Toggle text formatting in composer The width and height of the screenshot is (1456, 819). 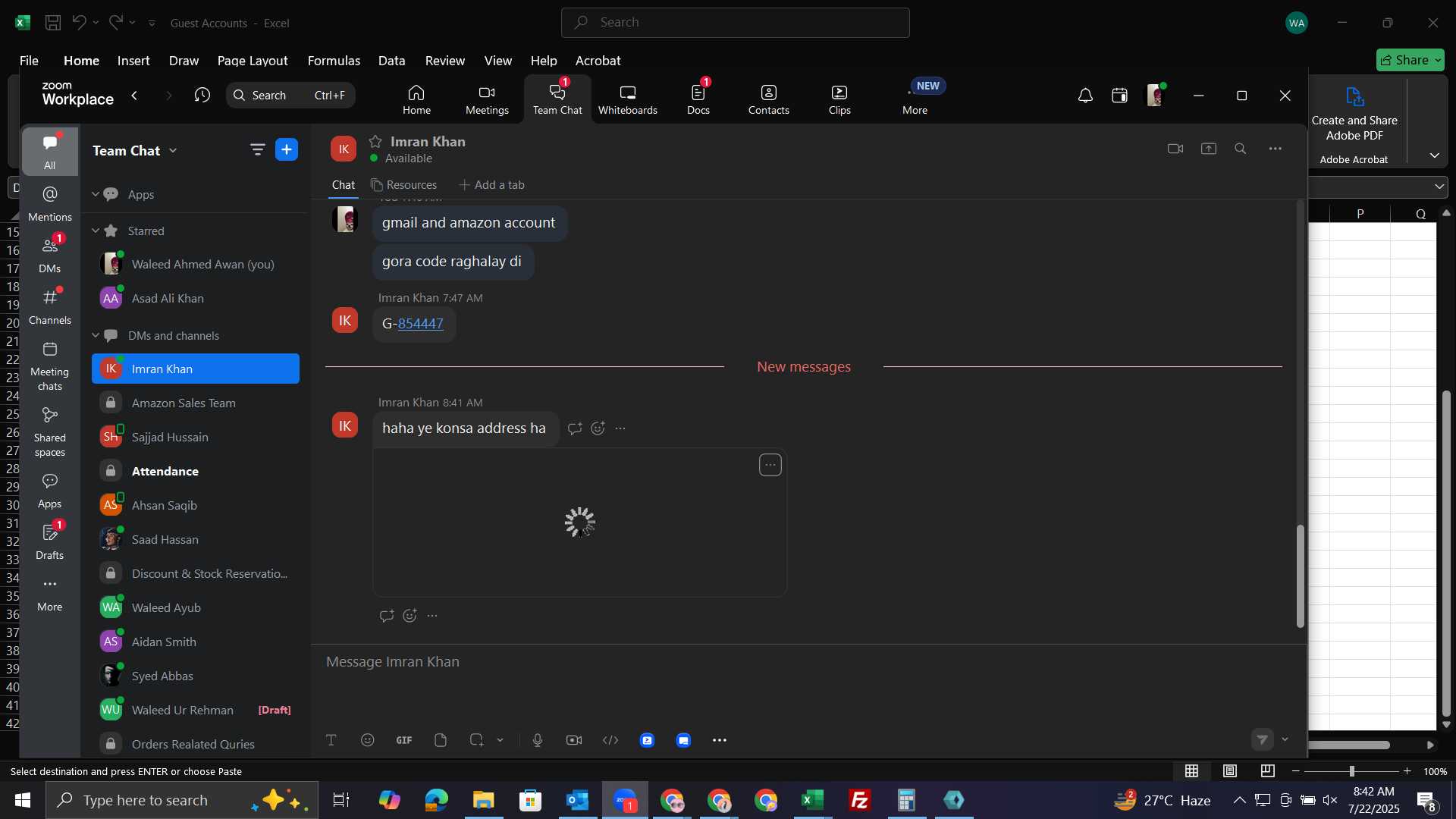[x=331, y=740]
